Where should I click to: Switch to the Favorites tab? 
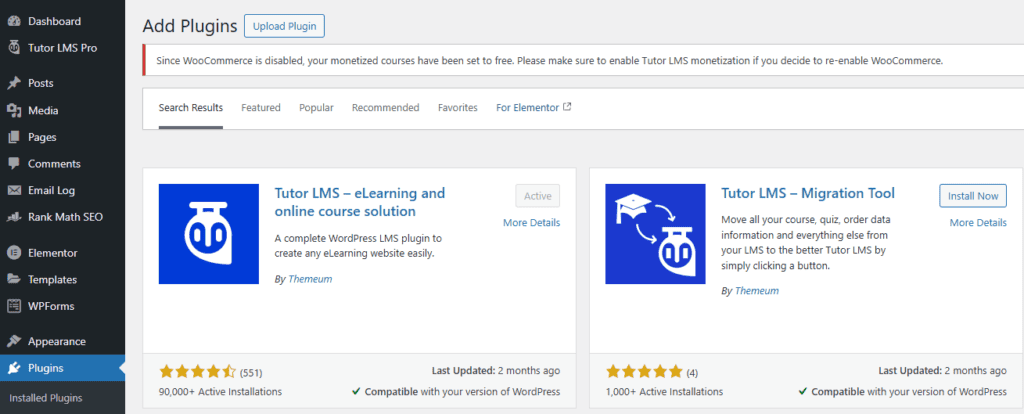[x=458, y=108]
